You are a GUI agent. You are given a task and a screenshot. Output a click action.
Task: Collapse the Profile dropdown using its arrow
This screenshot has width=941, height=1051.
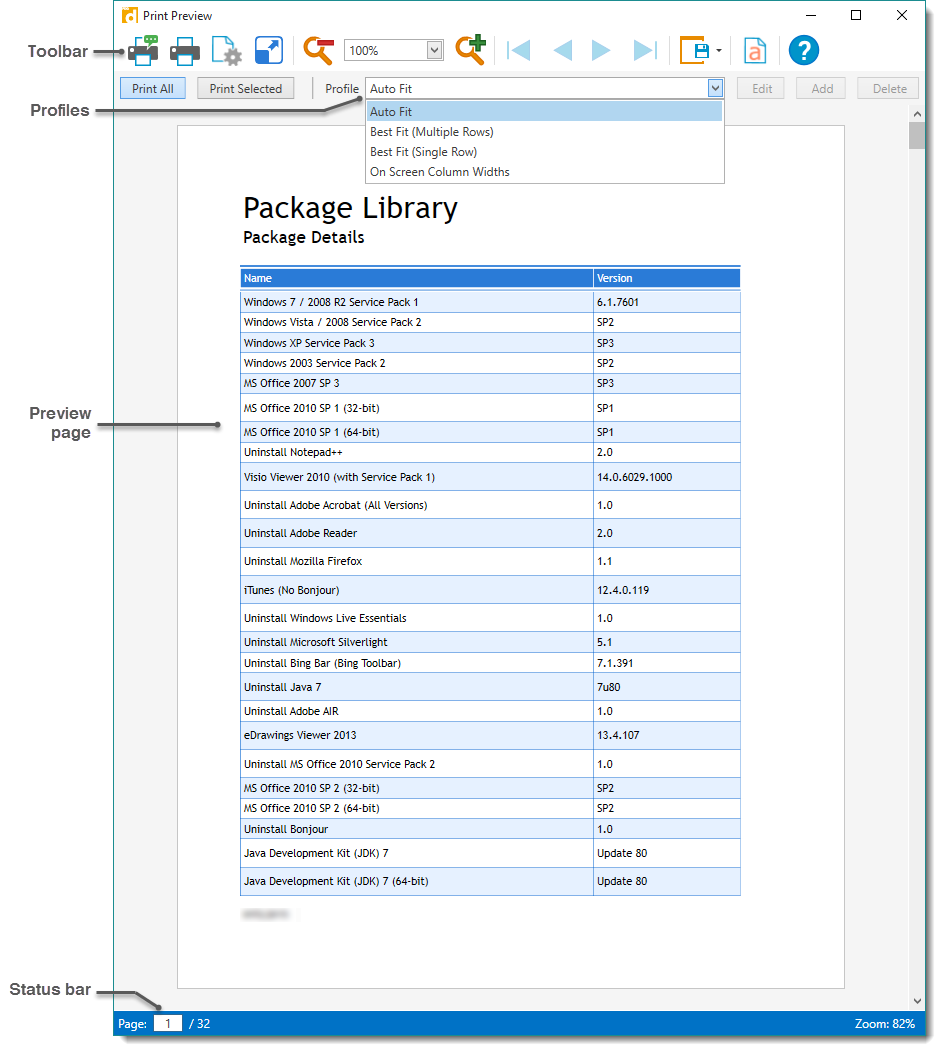tap(715, 88)
